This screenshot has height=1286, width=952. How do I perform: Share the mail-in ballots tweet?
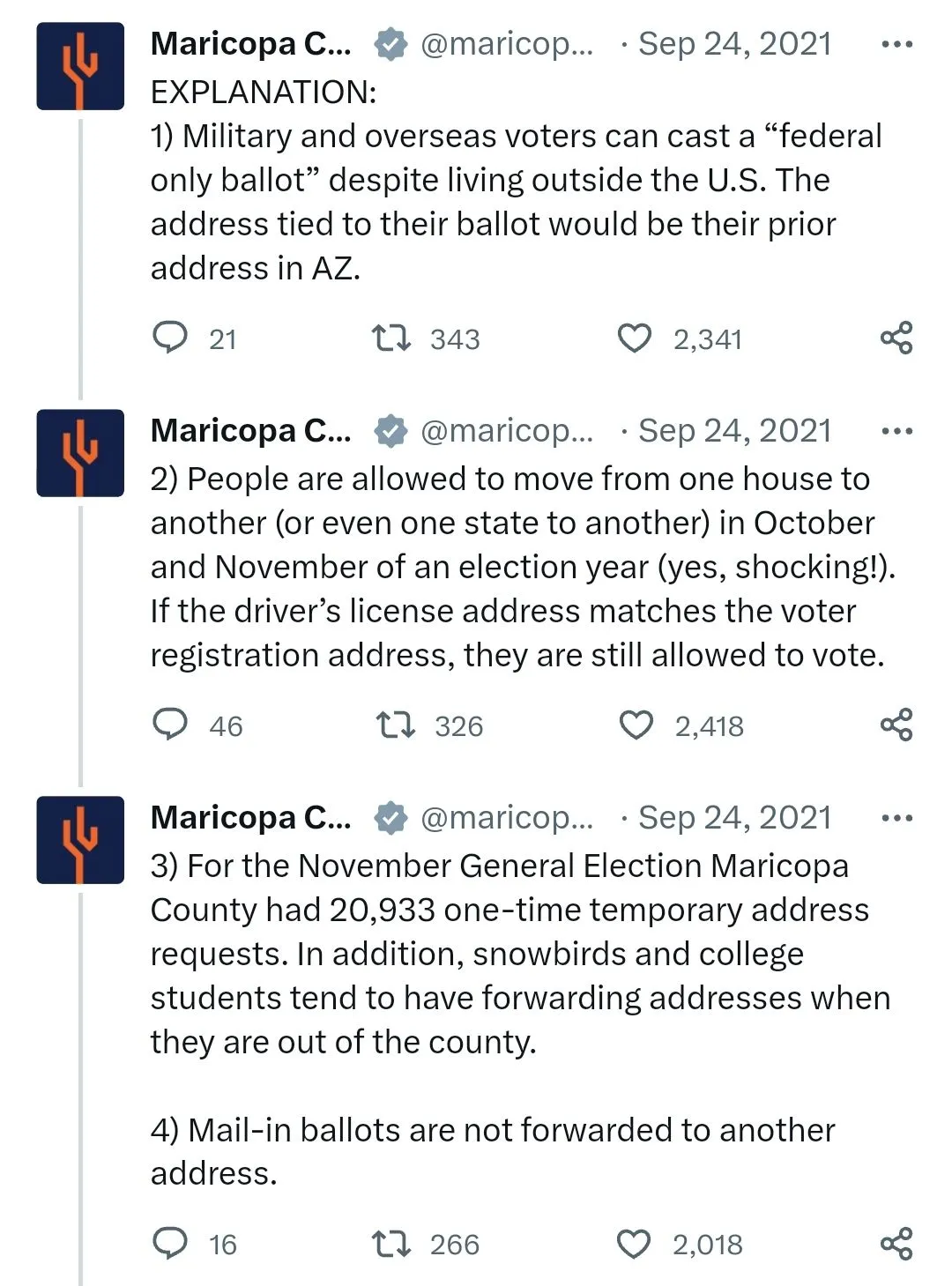tap(896, 1244)
